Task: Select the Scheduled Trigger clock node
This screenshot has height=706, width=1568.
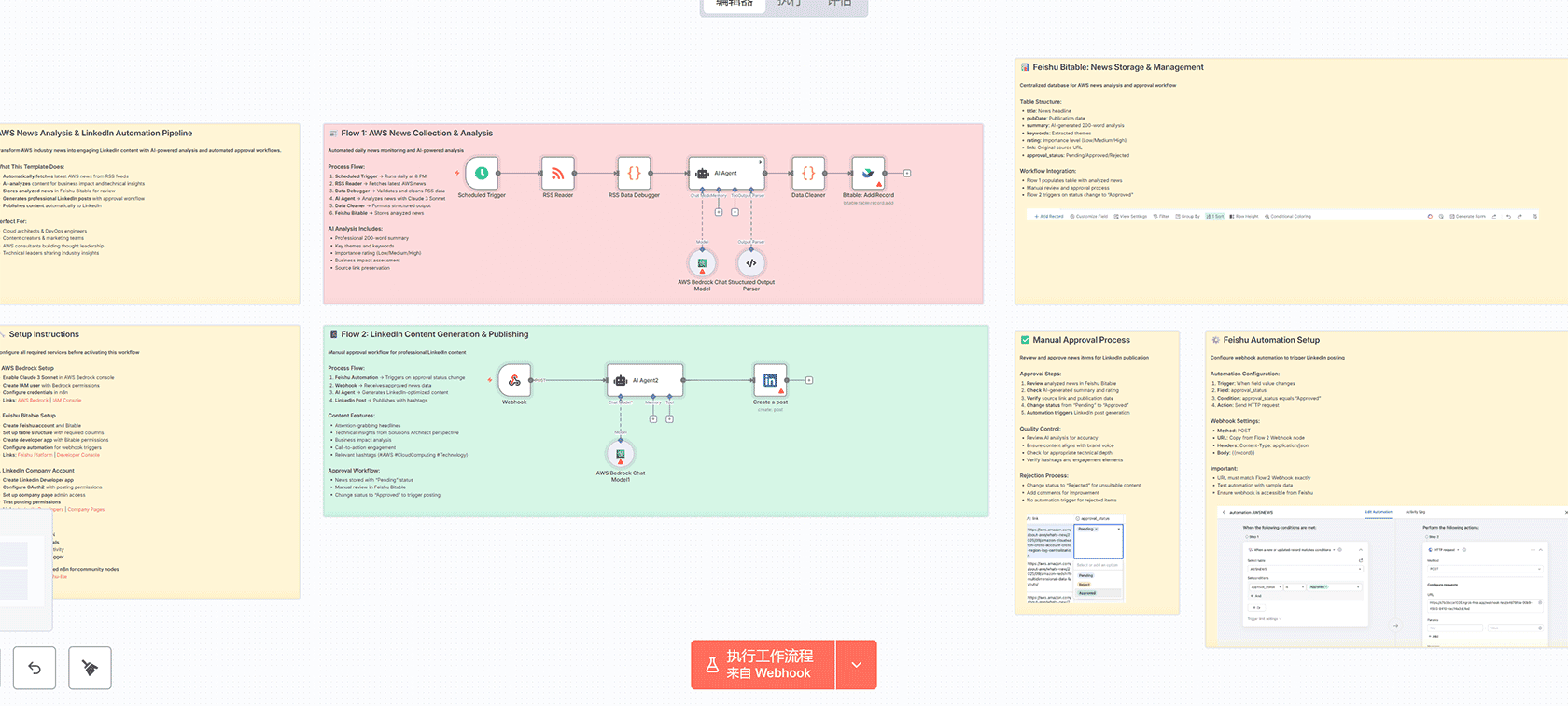Action: coord(482,174)
